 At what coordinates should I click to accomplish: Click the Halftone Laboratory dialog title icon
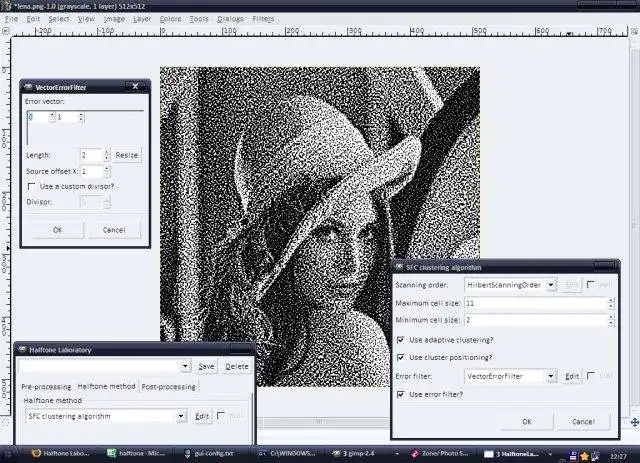tap(22, 349)
